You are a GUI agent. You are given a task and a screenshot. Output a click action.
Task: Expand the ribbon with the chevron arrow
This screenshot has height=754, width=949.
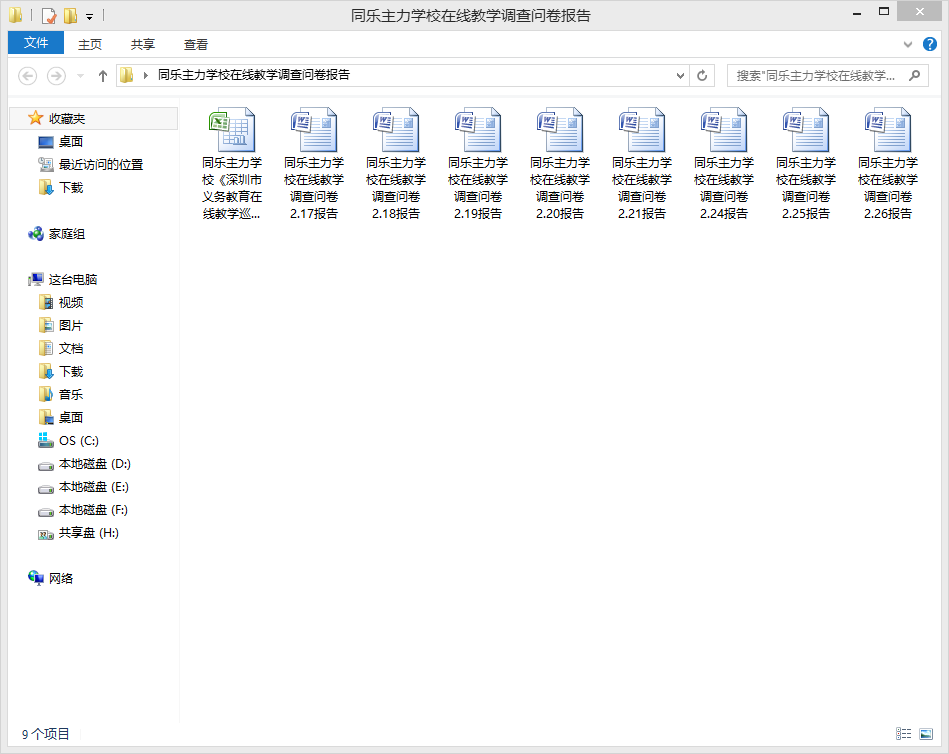pyautogui.click(x=908, y=44)
